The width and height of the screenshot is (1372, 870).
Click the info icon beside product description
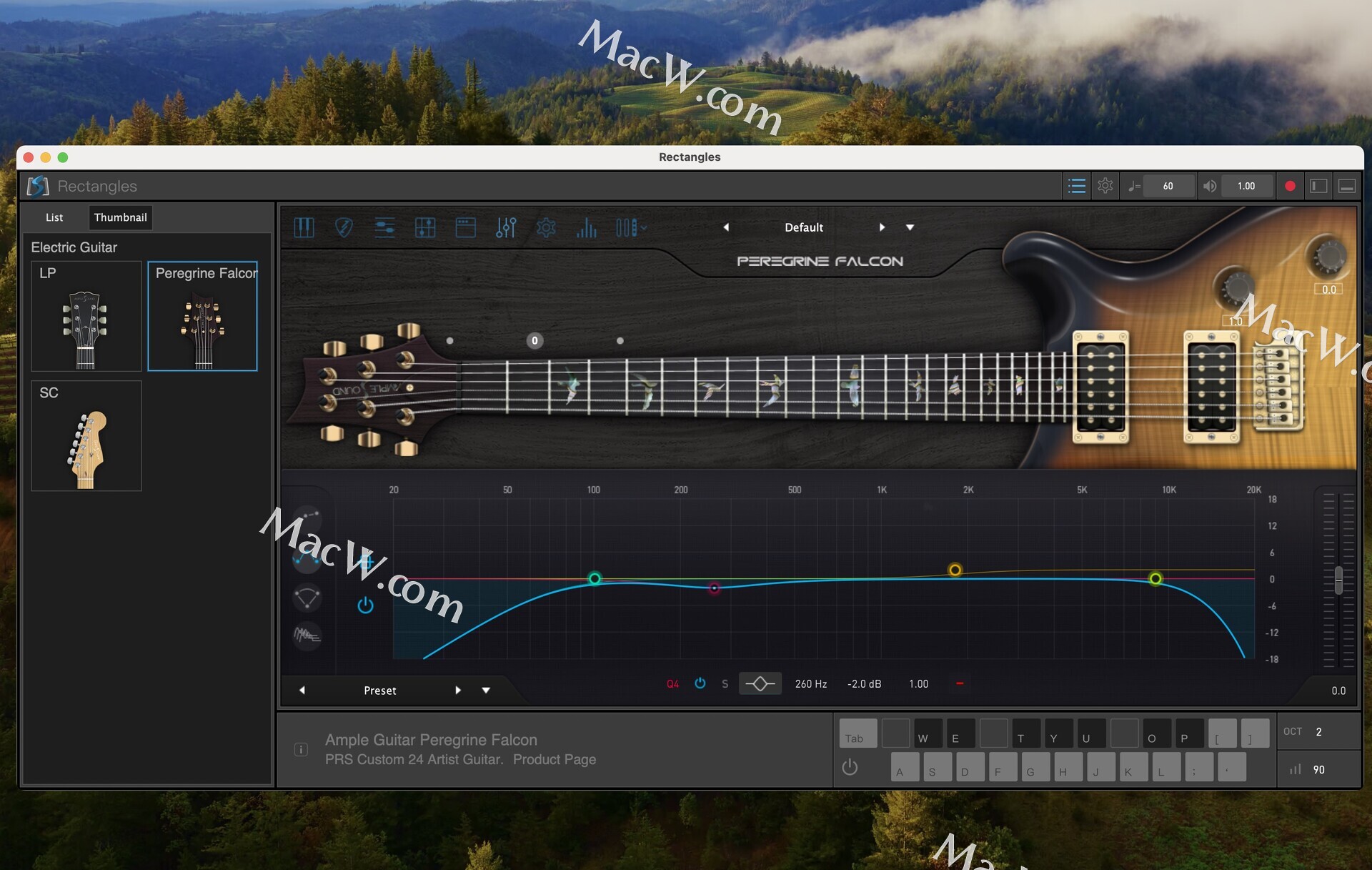(301, 749)
